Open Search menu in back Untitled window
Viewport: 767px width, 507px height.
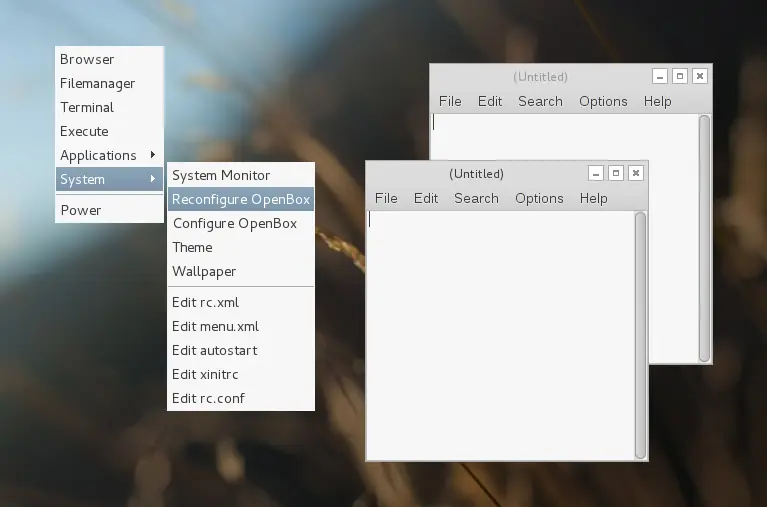point(540,101)
